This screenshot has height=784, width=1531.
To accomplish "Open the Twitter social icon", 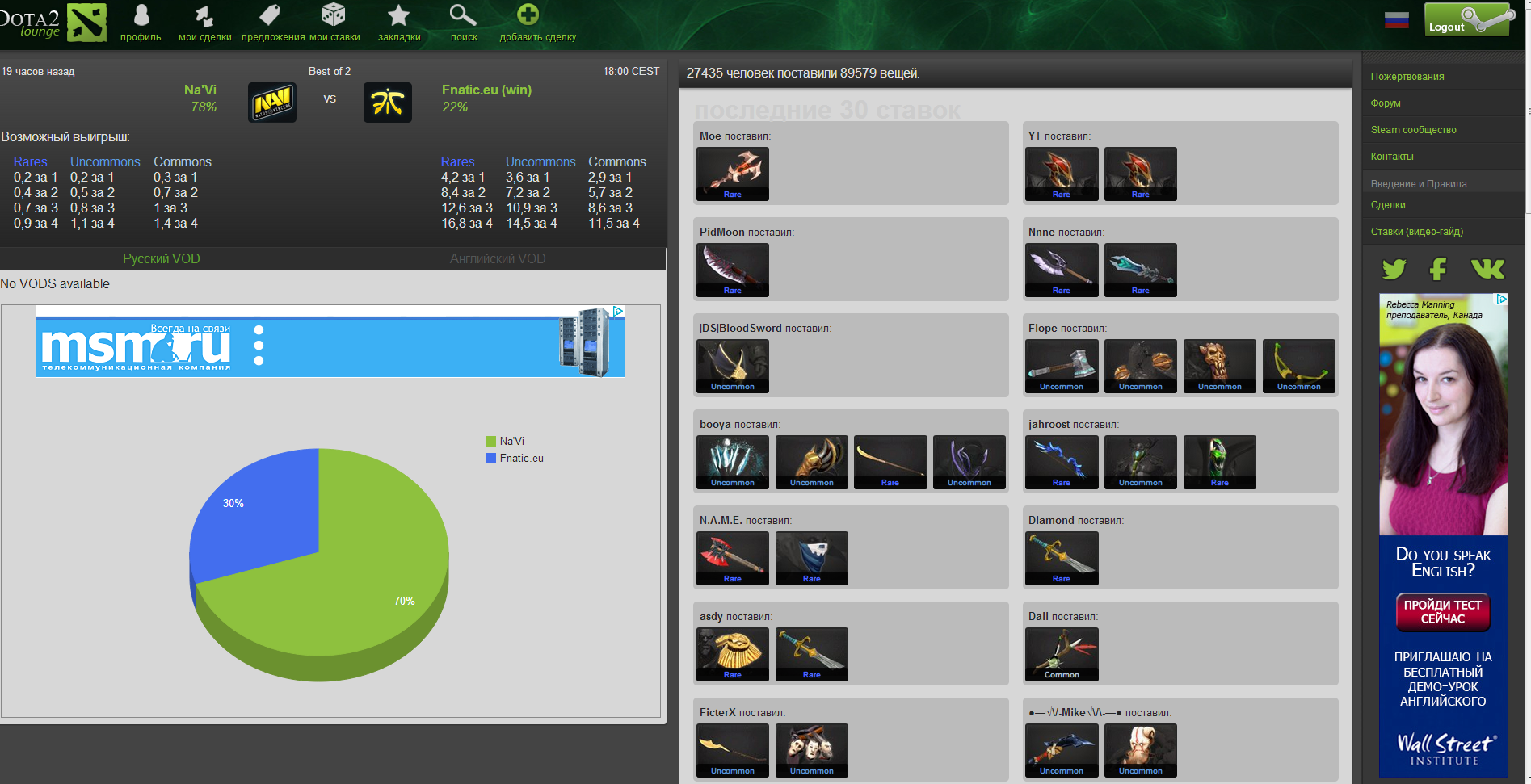I will 1394,269.
